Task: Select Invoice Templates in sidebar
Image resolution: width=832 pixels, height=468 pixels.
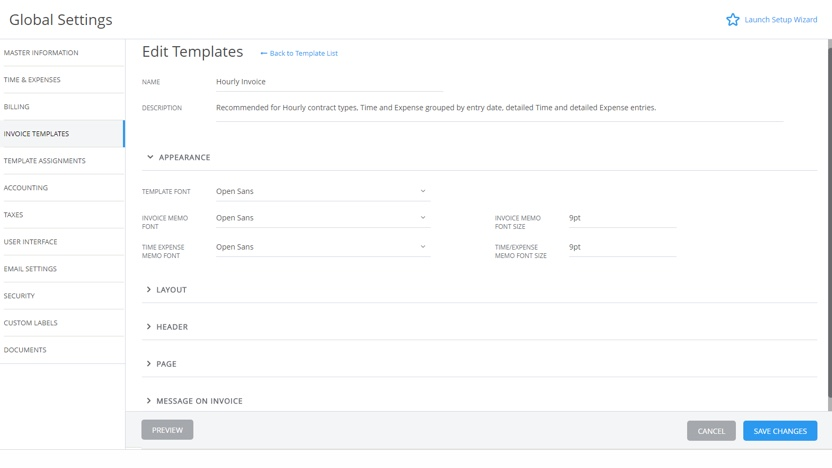Action: pos(62,134)
